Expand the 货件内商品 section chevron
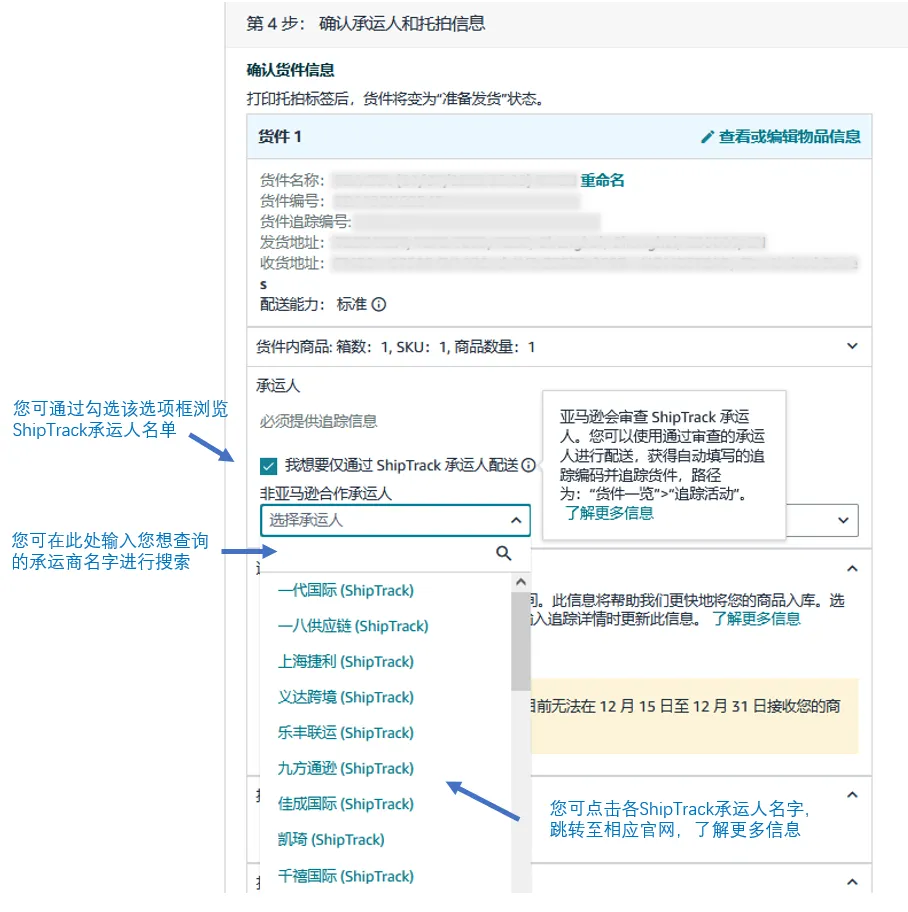908x912 pixels. tap(852, 346)
